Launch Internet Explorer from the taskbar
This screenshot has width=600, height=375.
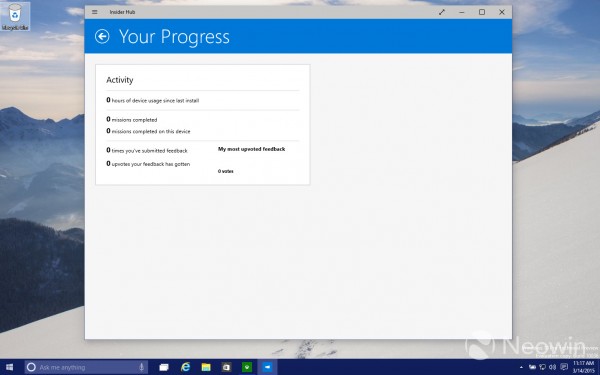(x=186, y=367)
